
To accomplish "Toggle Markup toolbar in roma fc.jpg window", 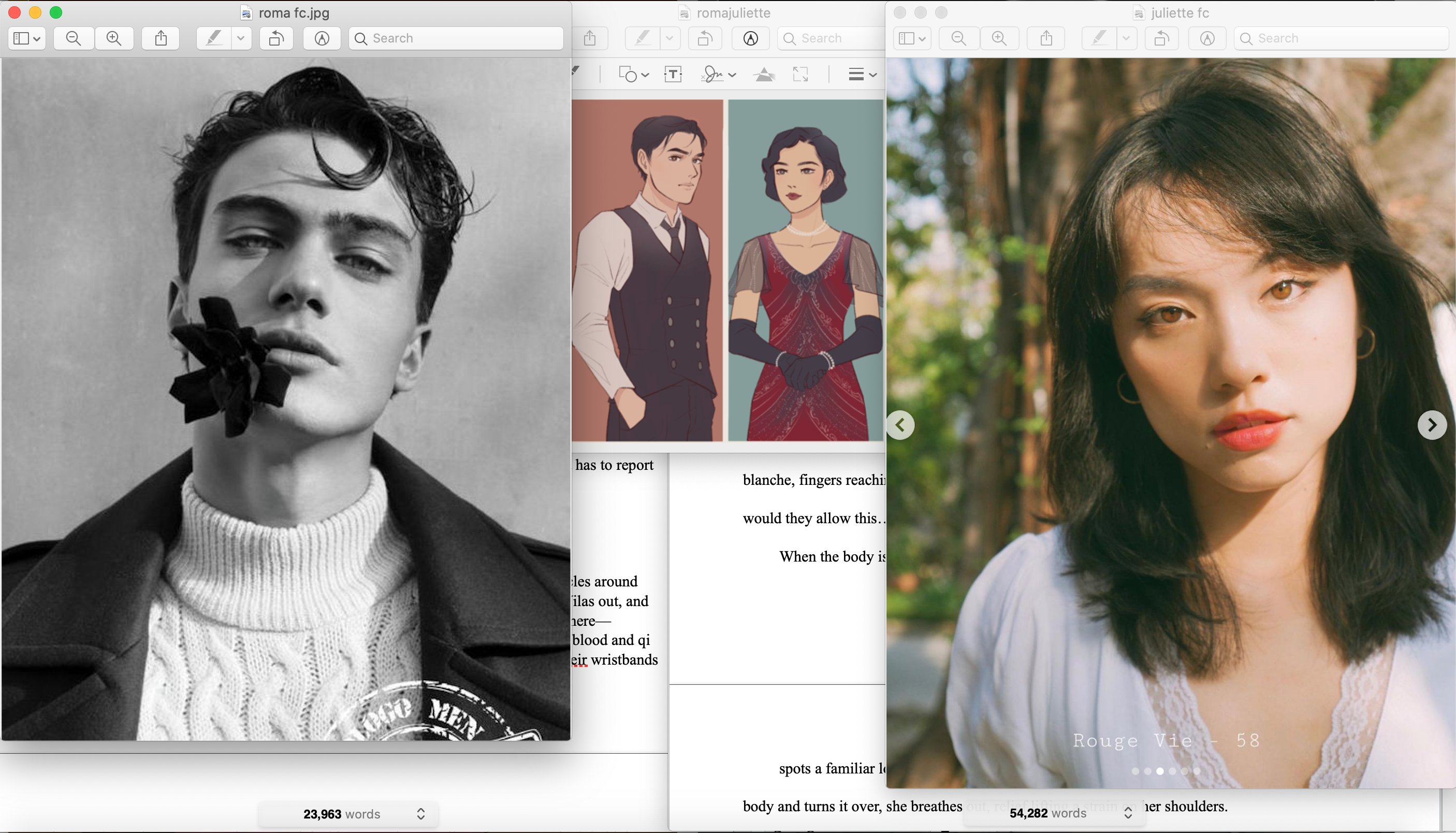I will [x=323, y=38].
